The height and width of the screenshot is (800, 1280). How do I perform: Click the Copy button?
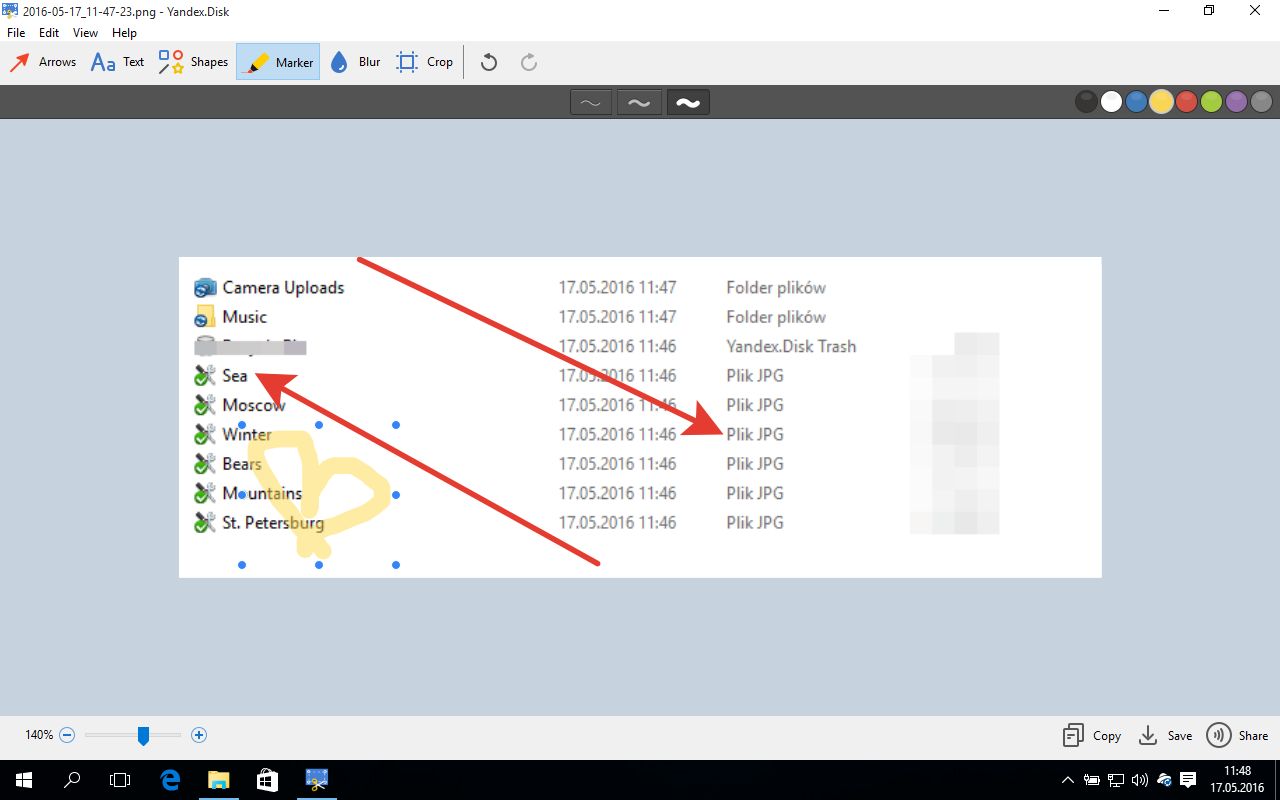[1091, 735]
